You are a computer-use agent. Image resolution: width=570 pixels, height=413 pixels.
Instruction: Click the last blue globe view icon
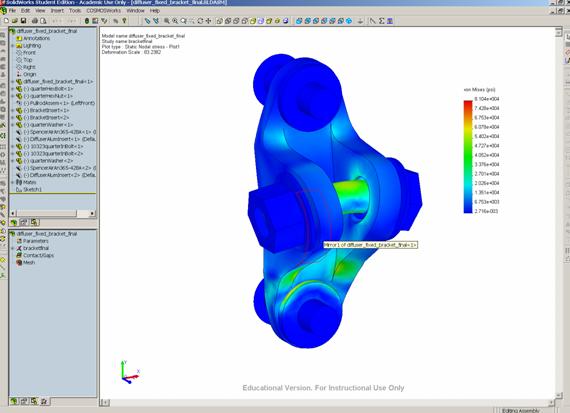point(349,21)
